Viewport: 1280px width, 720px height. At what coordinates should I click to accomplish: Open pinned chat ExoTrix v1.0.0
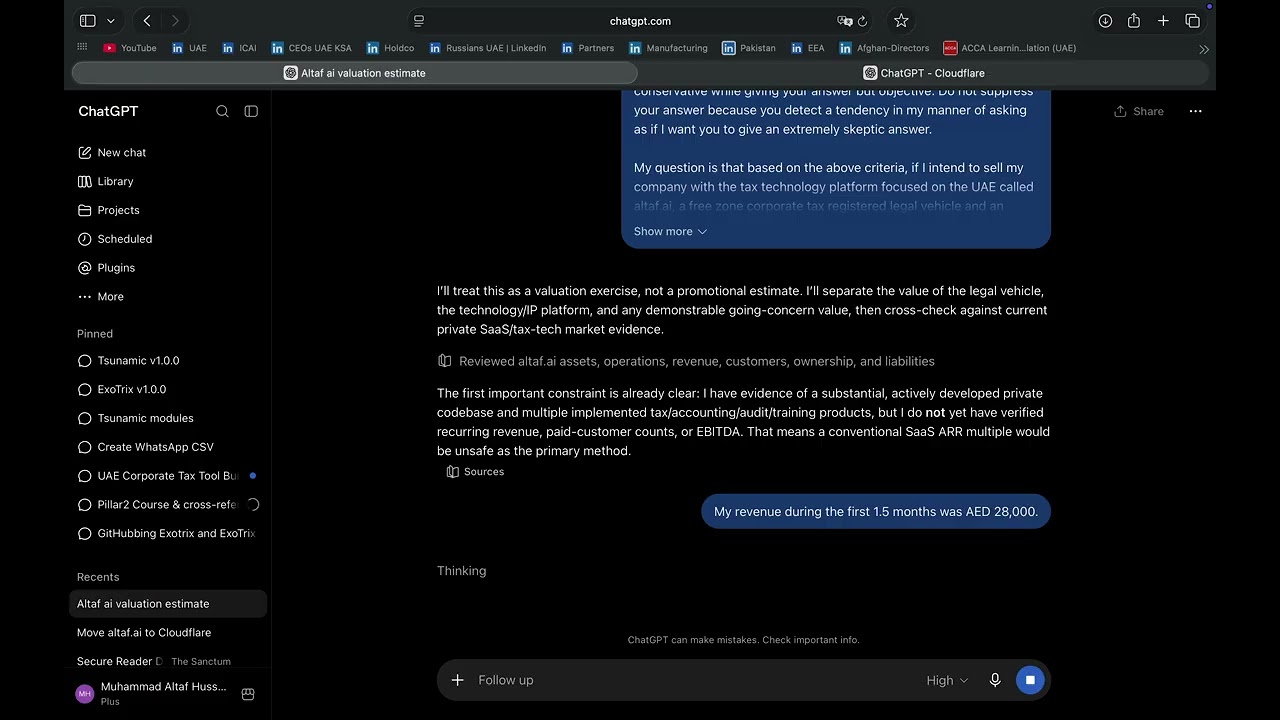click(168, 390)
